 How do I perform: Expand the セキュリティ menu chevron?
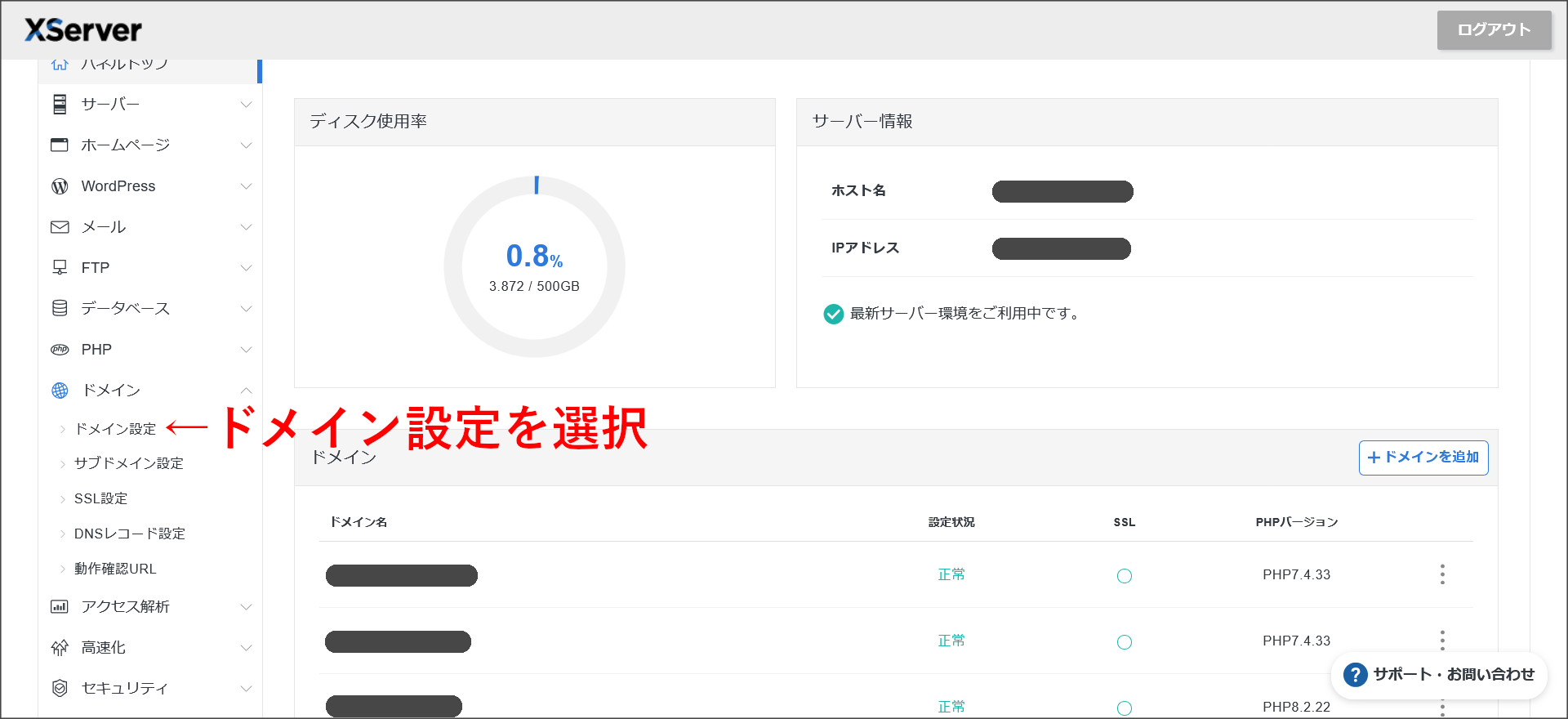[x=246, y=689]
